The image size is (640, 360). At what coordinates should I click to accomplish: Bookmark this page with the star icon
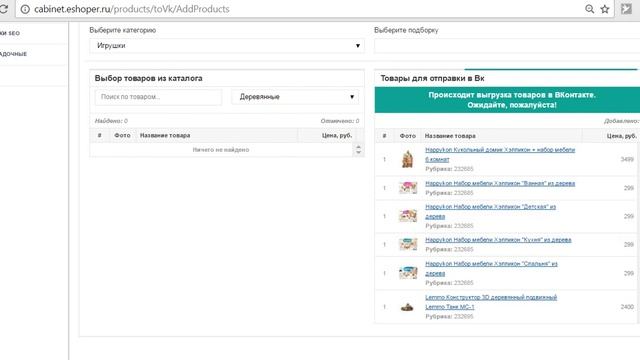pos(605,9)
